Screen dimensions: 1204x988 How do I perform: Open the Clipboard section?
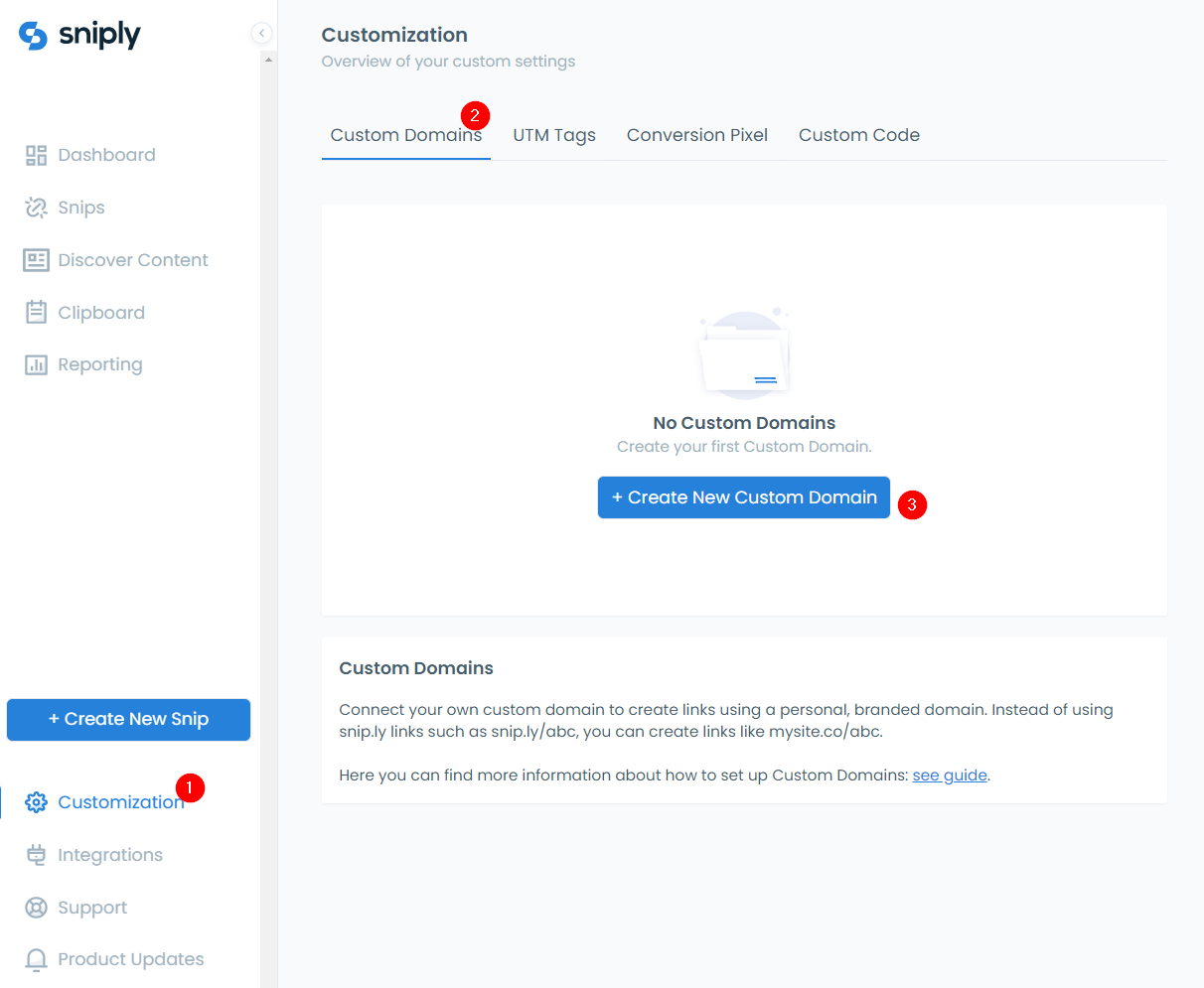click(x=34, y=312)
